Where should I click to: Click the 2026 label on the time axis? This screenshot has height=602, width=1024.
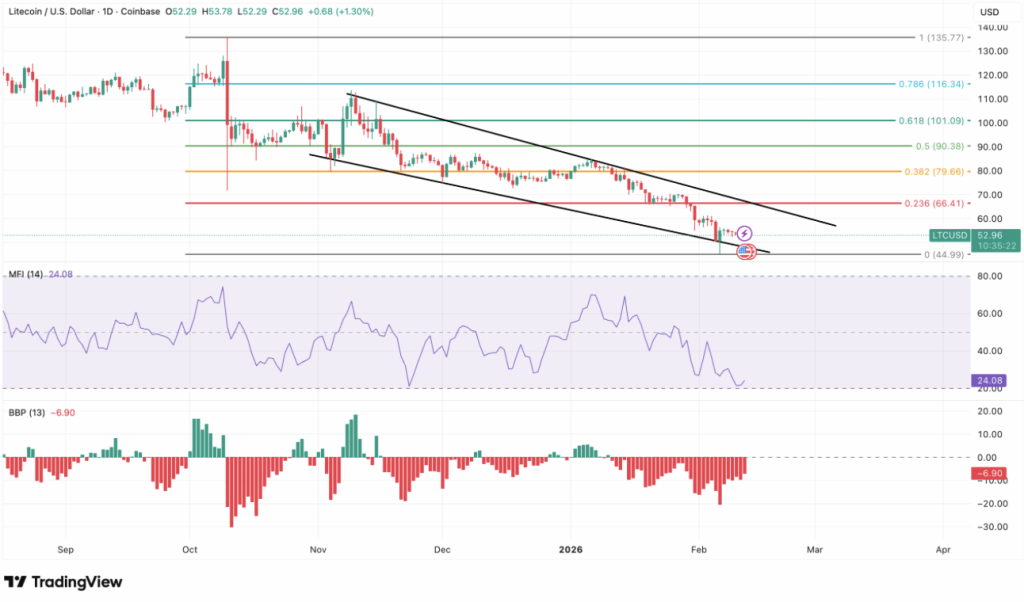tap(570, 550)
